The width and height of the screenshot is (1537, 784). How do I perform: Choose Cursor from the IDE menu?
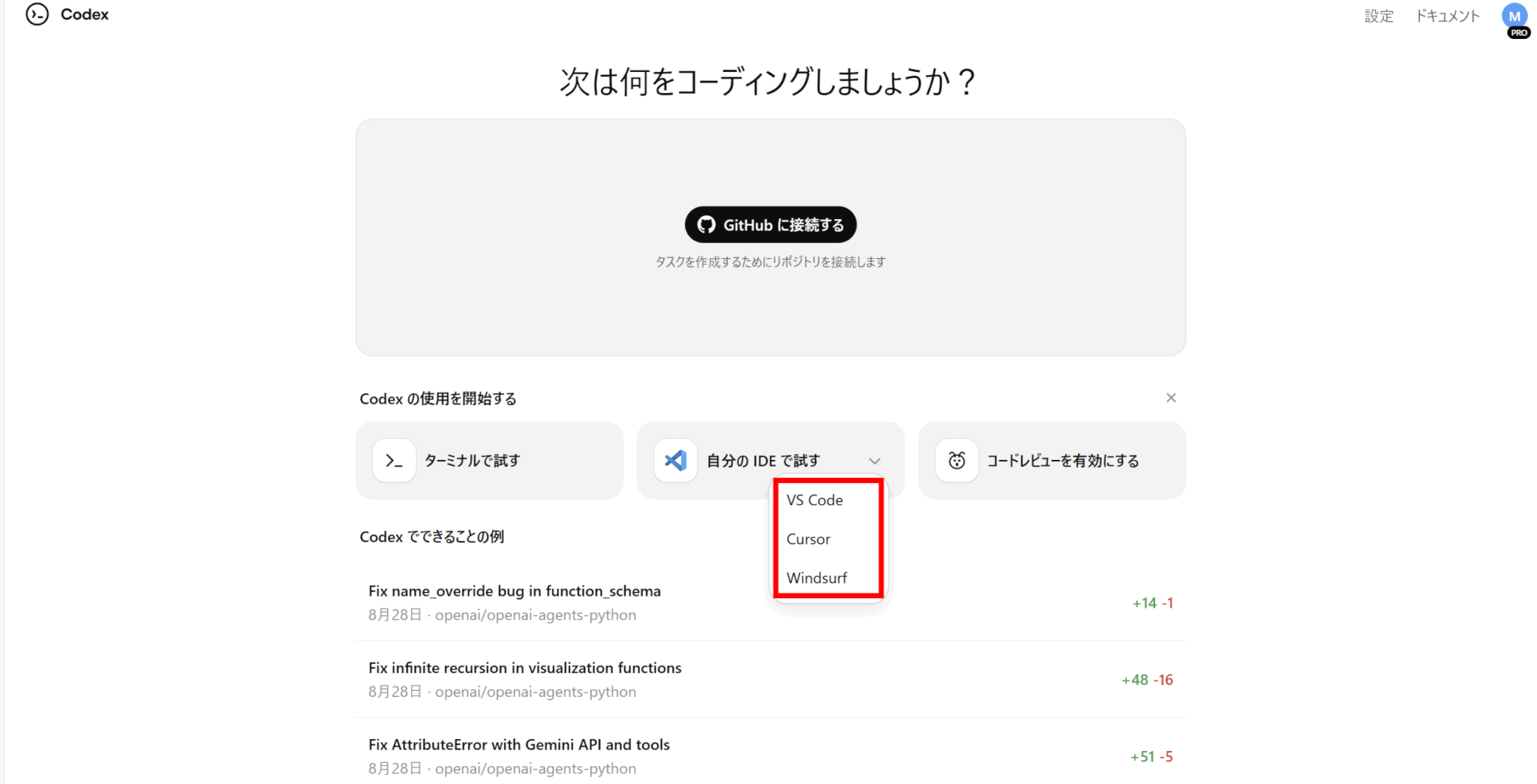[808, 539]
